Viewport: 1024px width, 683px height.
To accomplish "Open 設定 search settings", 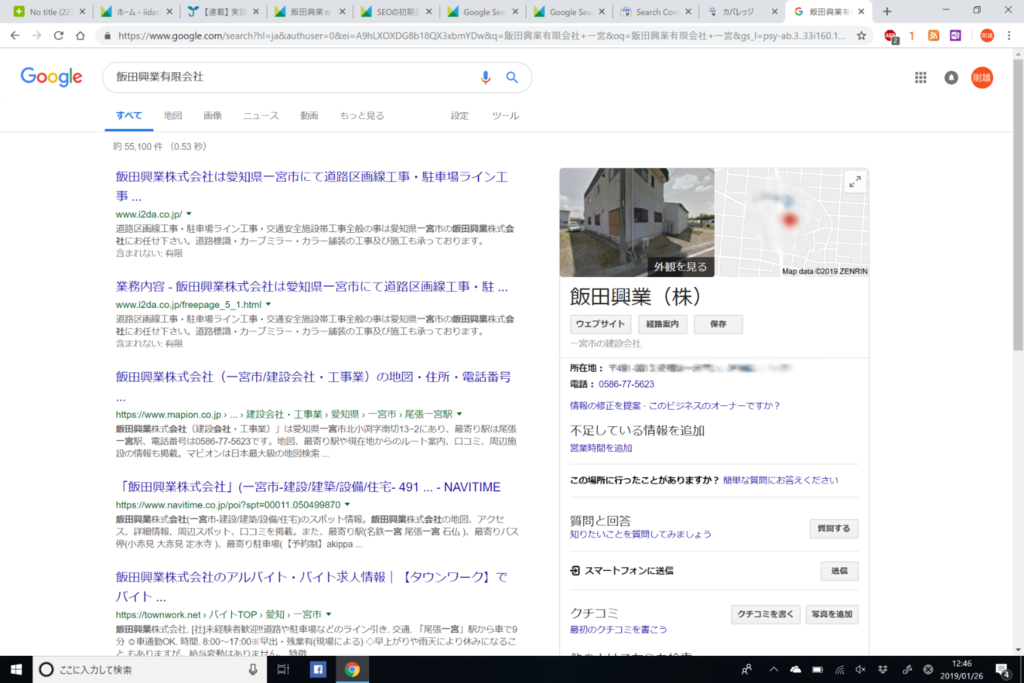I will (459, 116).
